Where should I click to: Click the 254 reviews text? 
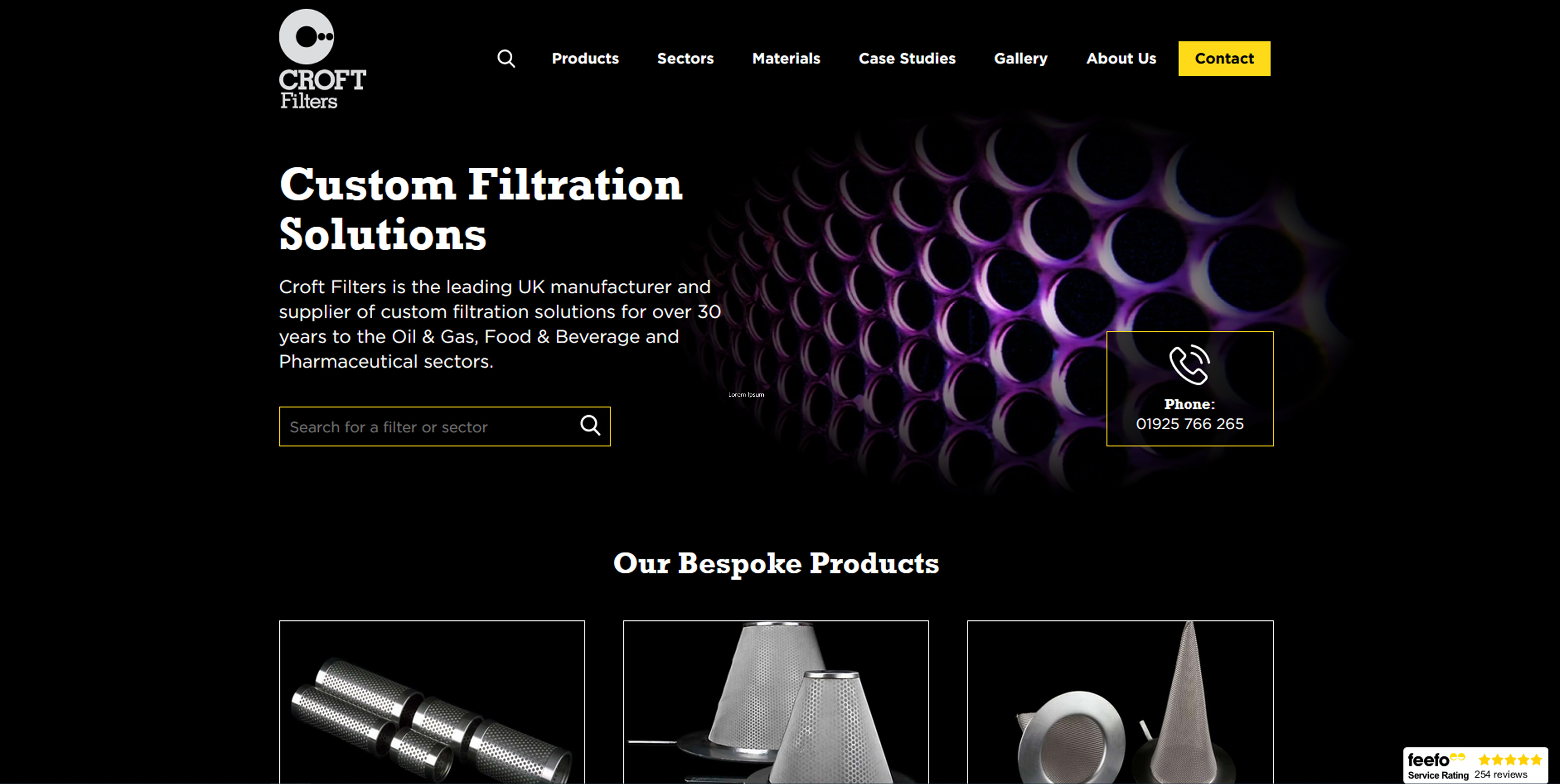1500,775
